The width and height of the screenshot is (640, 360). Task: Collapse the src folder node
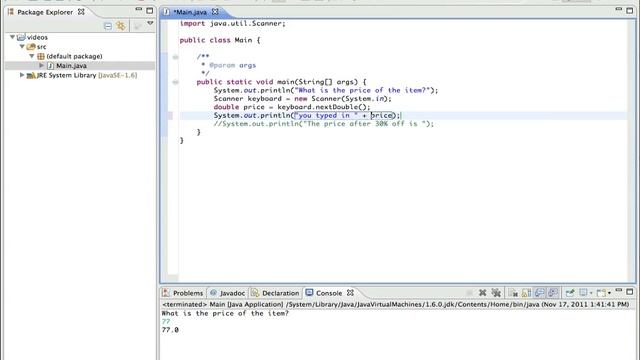tap(22, 47)
